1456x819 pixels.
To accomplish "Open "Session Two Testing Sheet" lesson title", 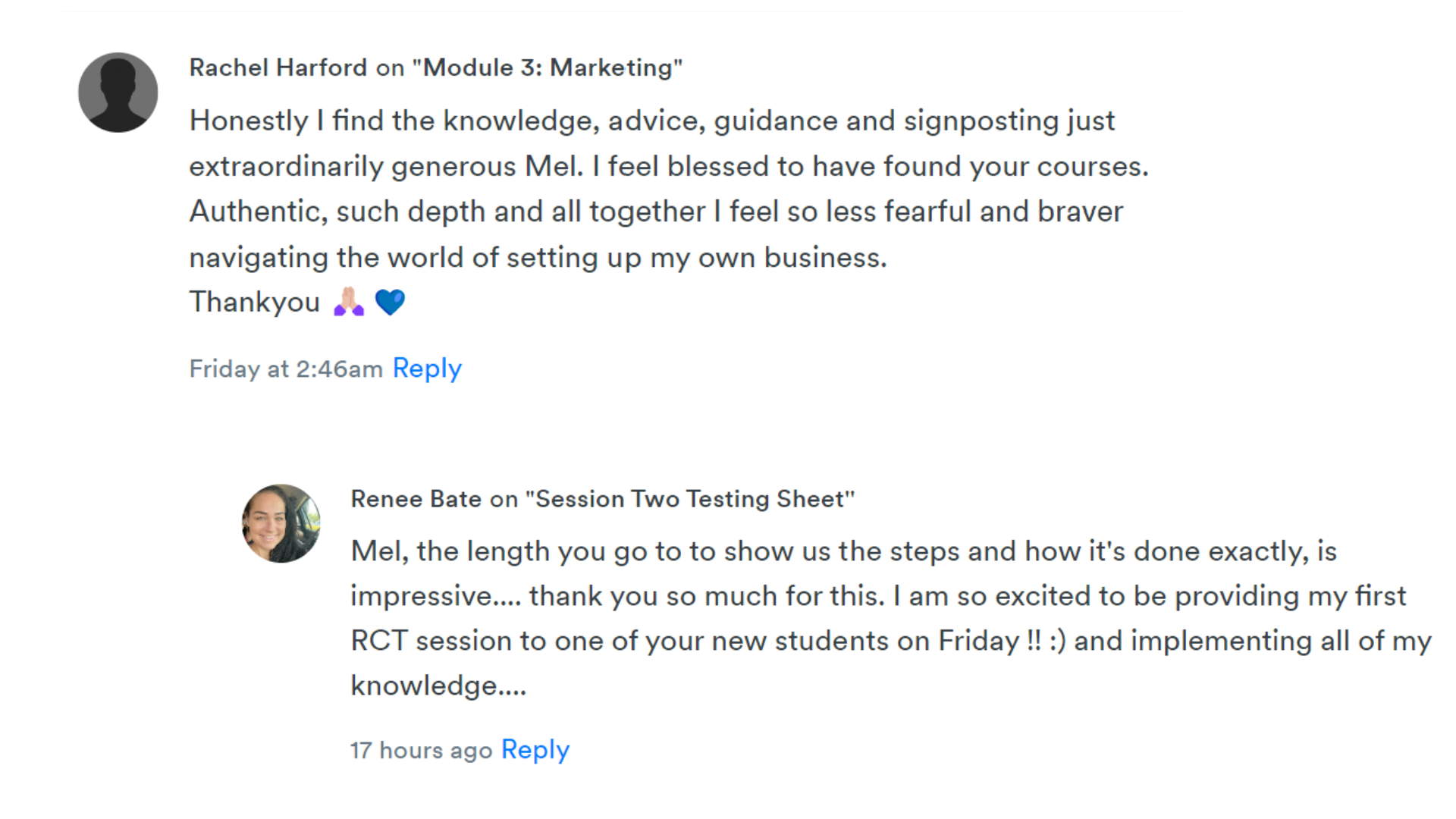I will click(x=690, y=499).
